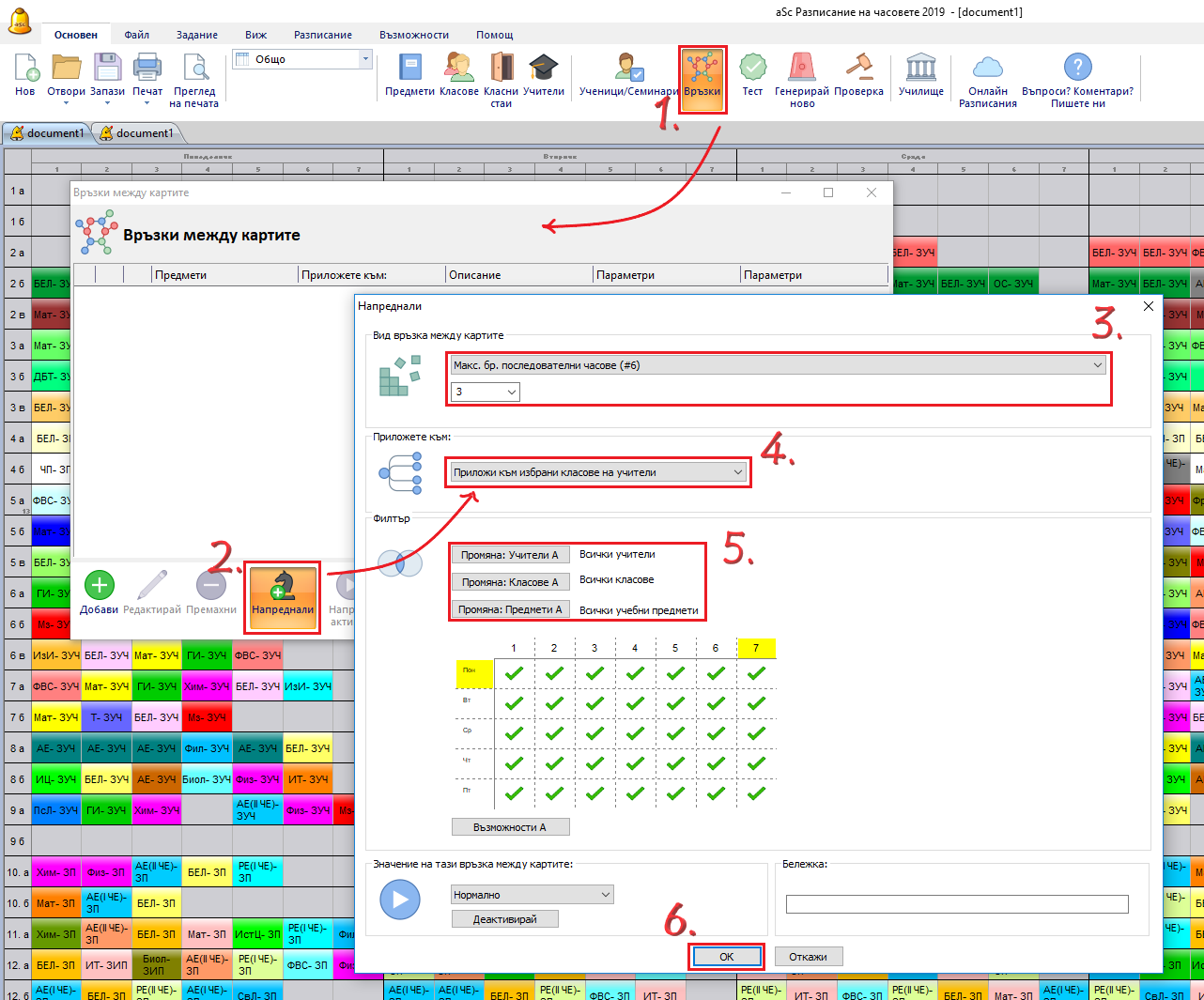Open the dropdown showing value 3
This screenshot has height=1000, width=1204.
click(486, 392)
